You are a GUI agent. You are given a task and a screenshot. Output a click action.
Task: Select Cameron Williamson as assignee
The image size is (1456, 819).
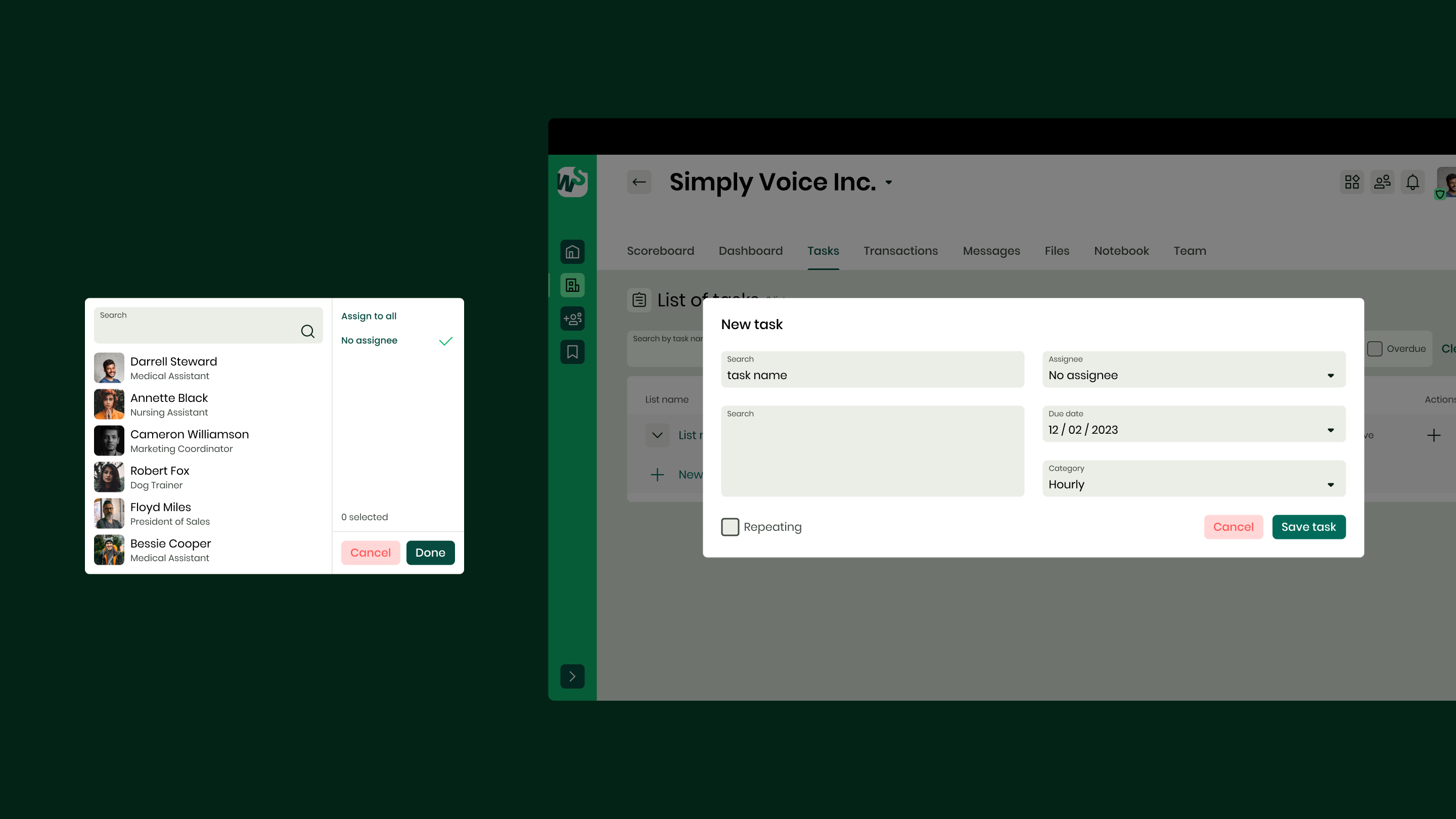tap(208, 441)
